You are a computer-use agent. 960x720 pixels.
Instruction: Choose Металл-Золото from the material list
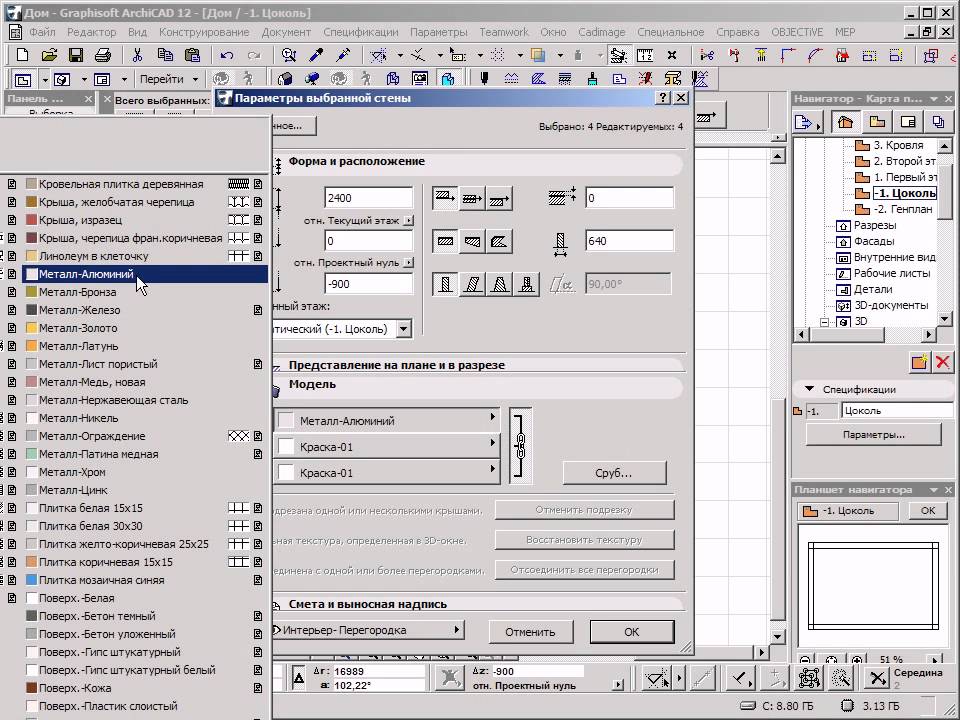click(x=144, y=328)
